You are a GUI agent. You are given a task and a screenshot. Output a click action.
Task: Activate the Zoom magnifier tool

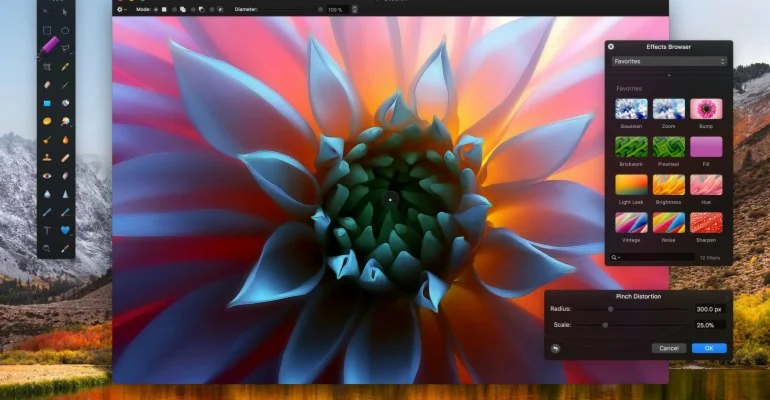click(46, 248)
